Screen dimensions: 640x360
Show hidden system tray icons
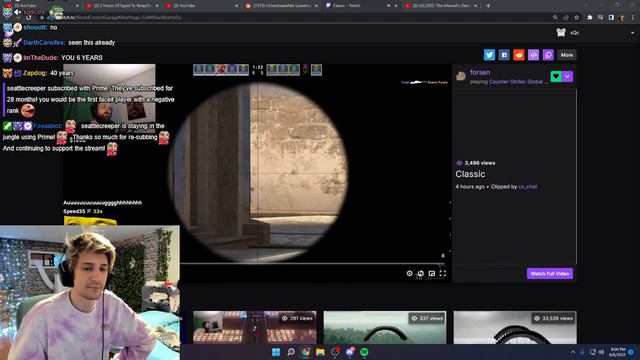pyautogui.click(x=573, y=352)
